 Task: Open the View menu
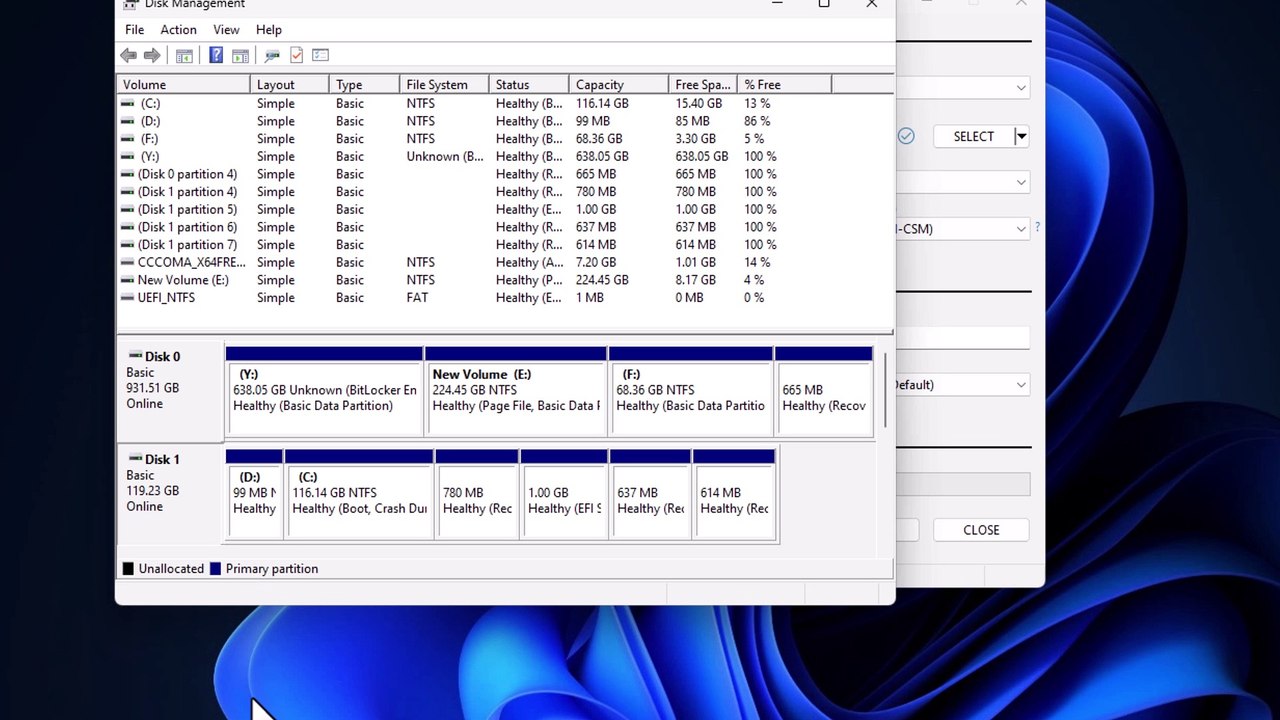point(226,30)
